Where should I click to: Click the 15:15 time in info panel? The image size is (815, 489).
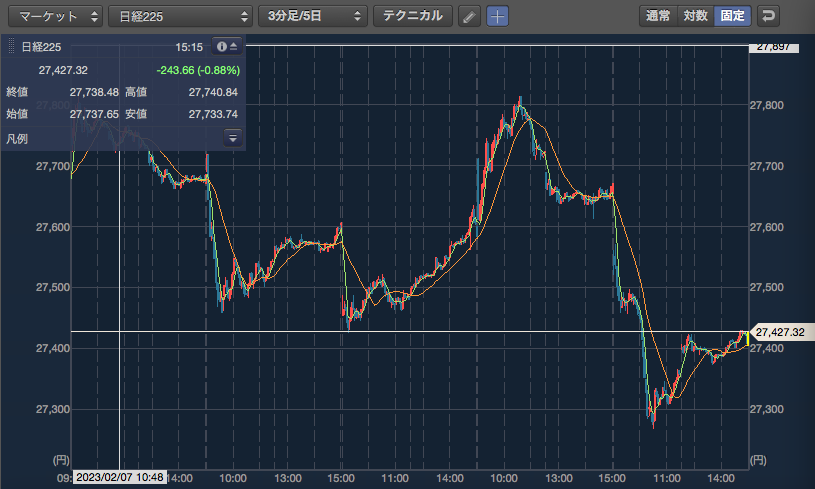(x=189, y=47)
